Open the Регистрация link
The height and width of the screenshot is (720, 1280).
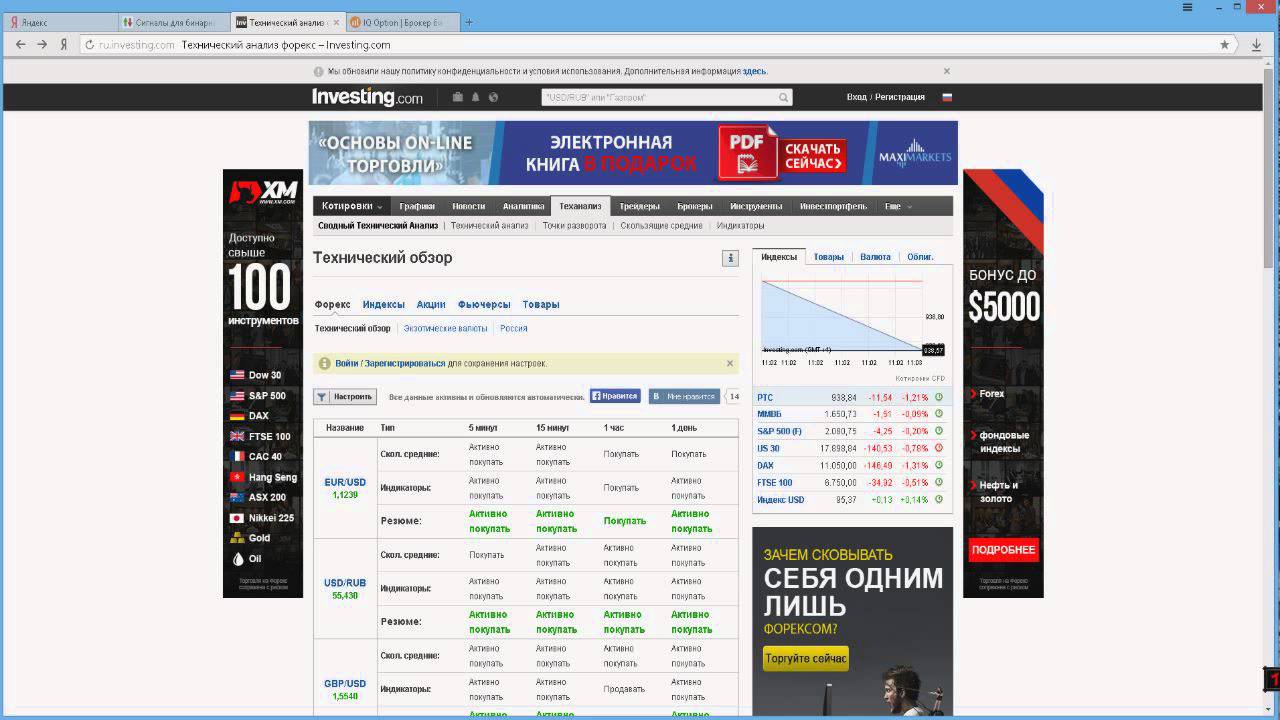(900, 97)
